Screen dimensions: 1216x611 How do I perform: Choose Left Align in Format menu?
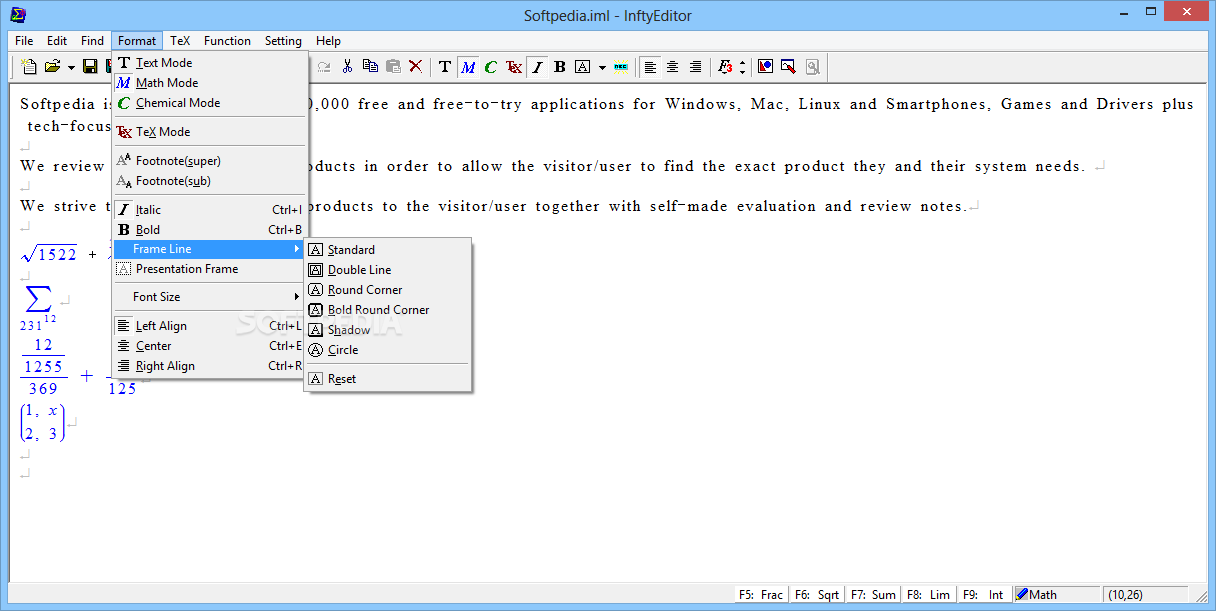coord(209,326)
